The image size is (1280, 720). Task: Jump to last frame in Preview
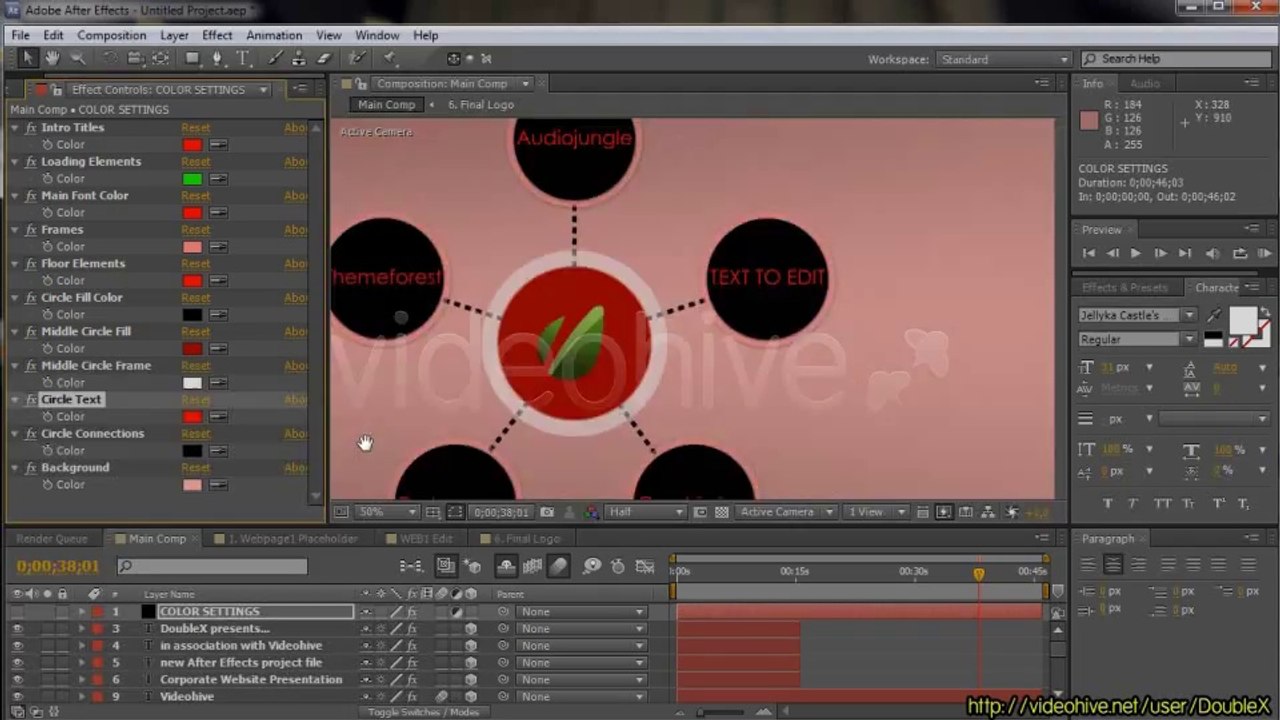(1185, 254)
